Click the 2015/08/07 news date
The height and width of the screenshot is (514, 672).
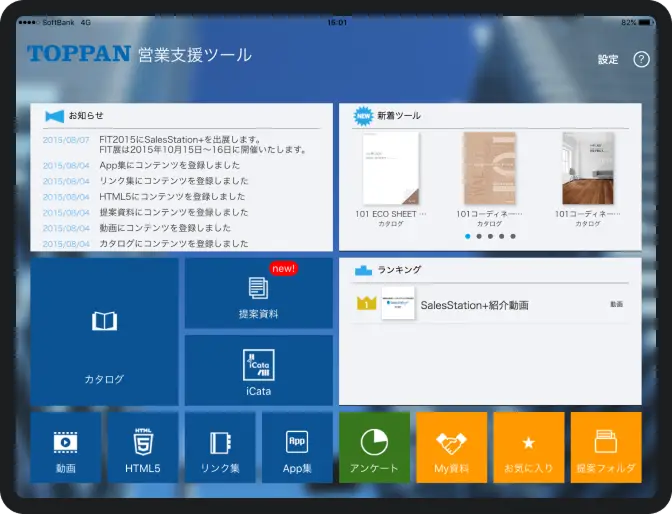[x=66, y=140]
